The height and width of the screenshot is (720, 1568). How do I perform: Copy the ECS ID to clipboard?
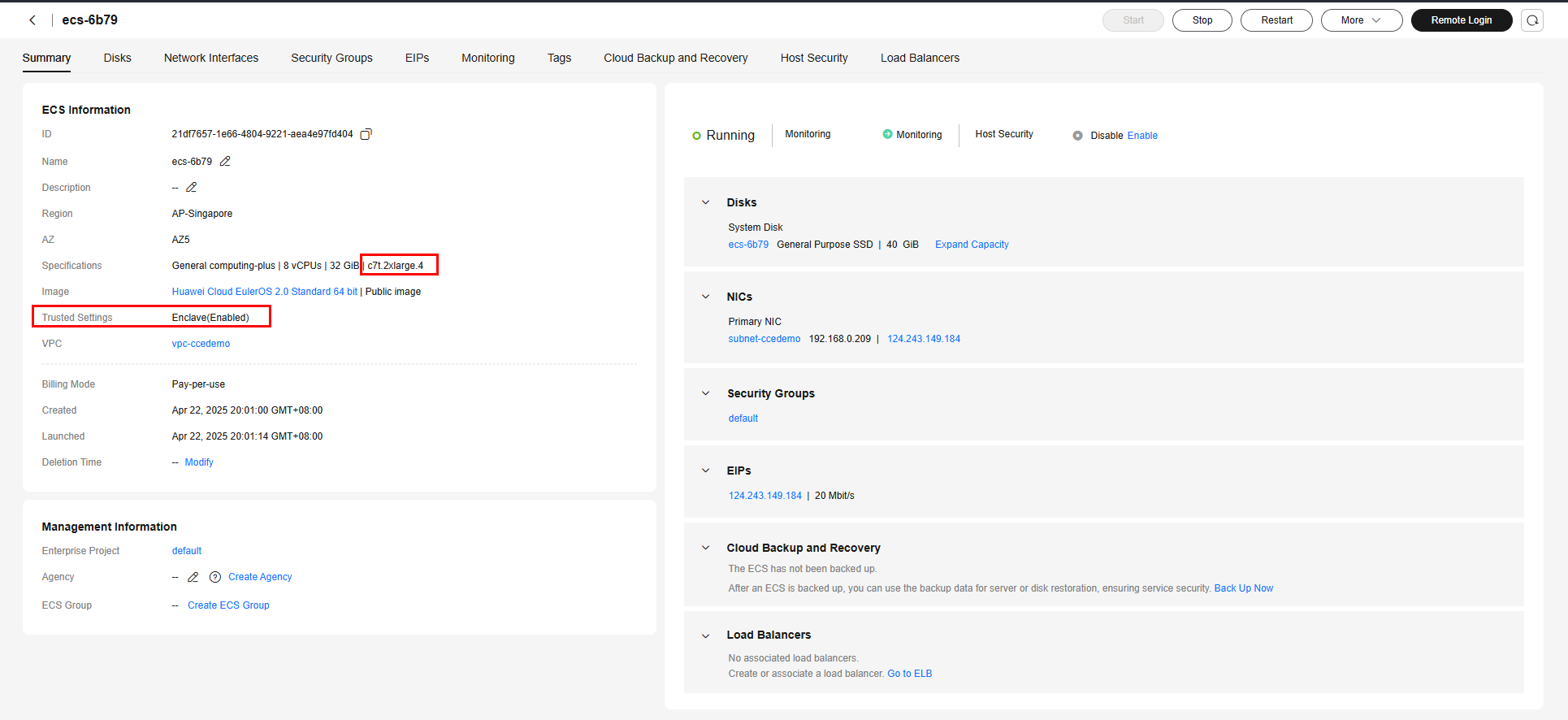(366, 134)
